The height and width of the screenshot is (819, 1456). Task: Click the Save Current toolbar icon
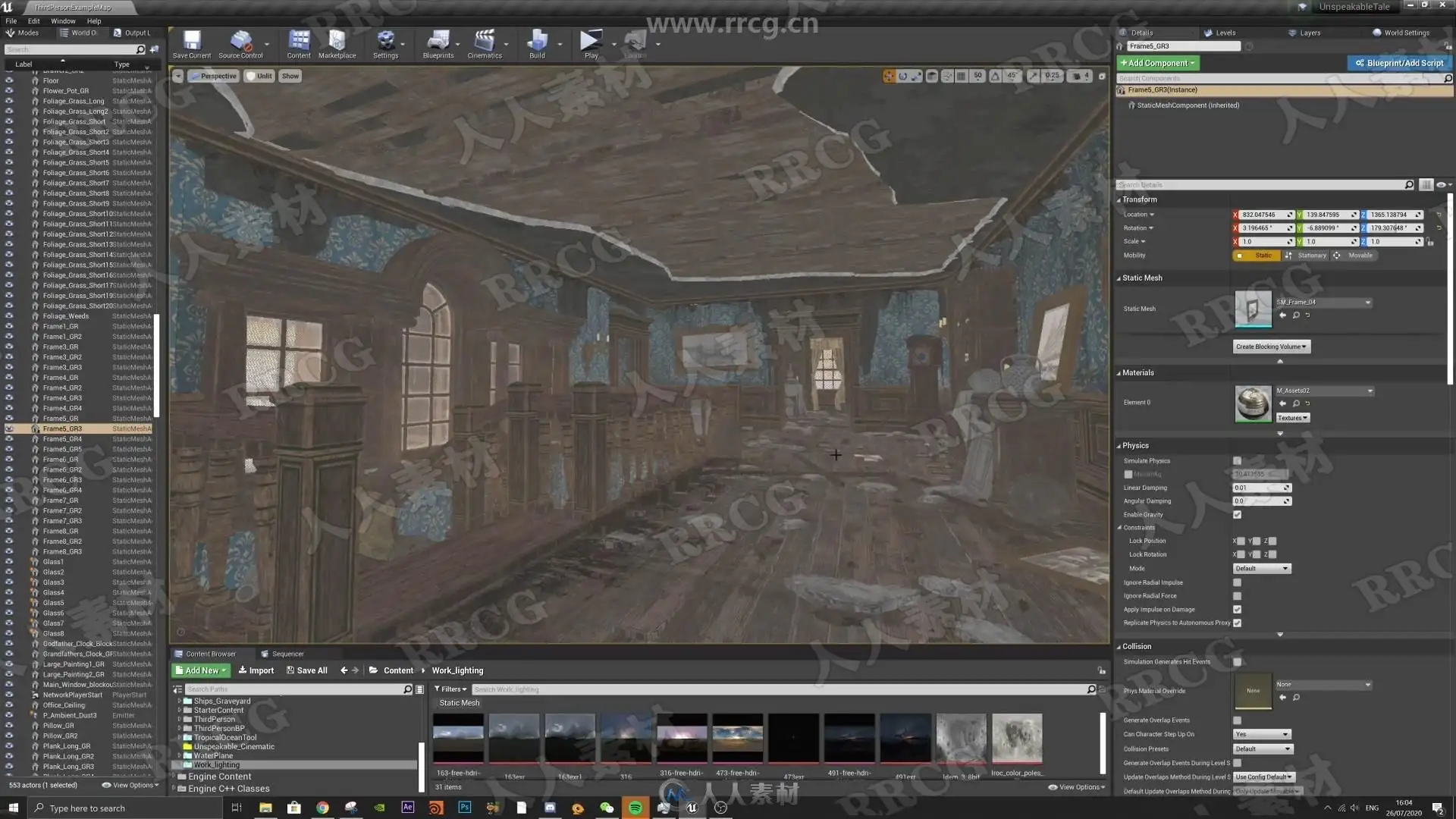(x=191, y=44)
